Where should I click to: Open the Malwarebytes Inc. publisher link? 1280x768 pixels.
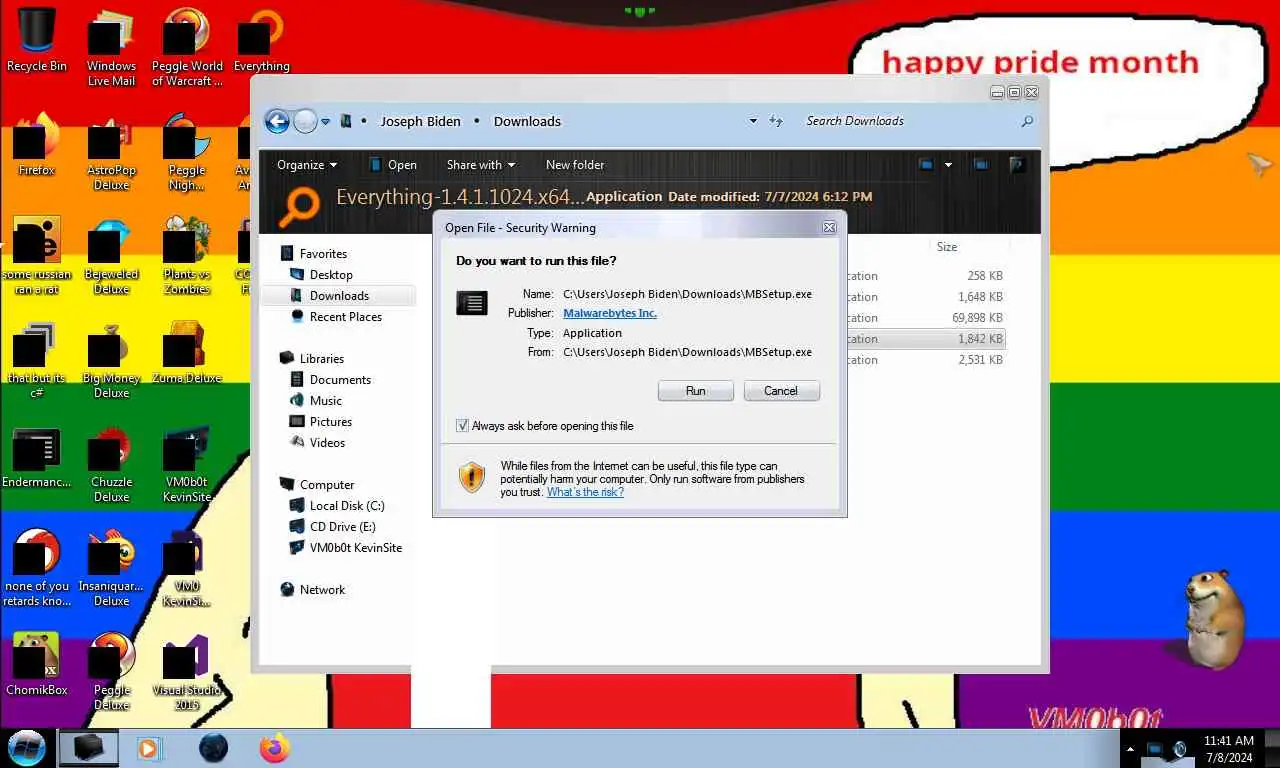[x=610, y=313]
